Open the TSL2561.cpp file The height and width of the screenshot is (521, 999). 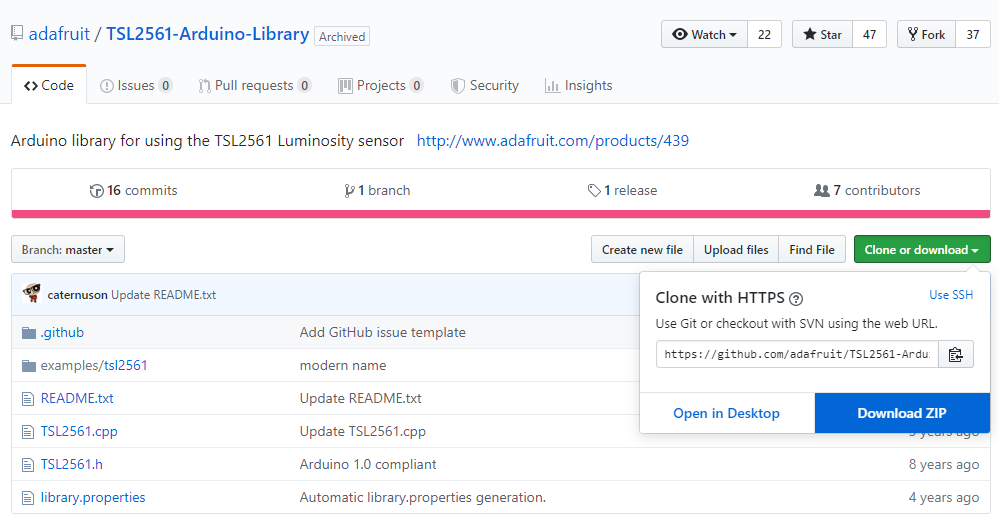(x=79, y=431)
